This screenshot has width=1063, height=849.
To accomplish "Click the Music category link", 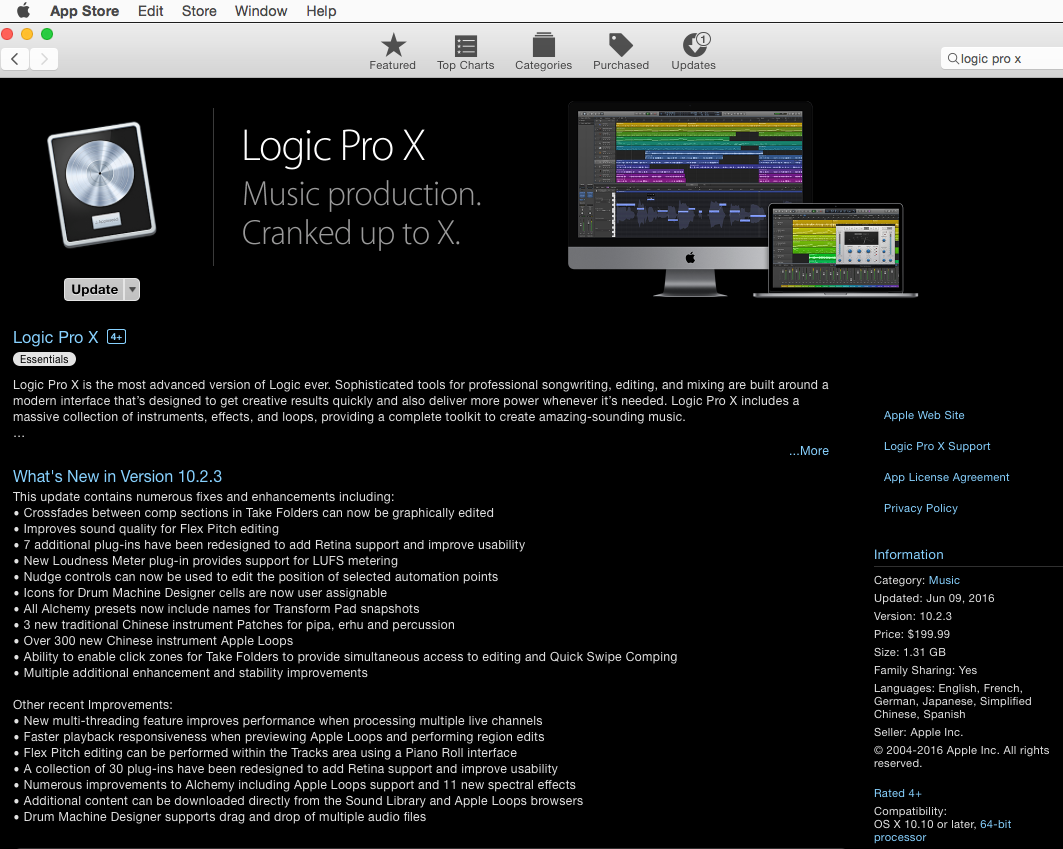I will (x=944, y=580).
